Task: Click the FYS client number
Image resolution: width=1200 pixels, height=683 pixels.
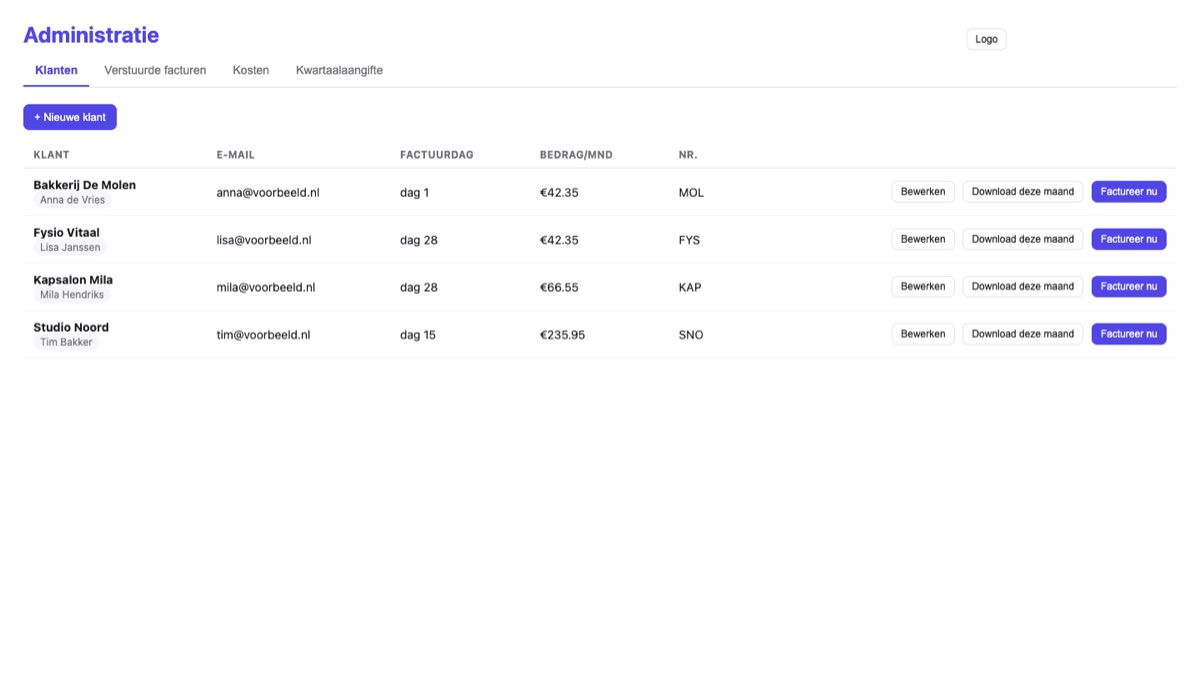Action: pos(689,240)
